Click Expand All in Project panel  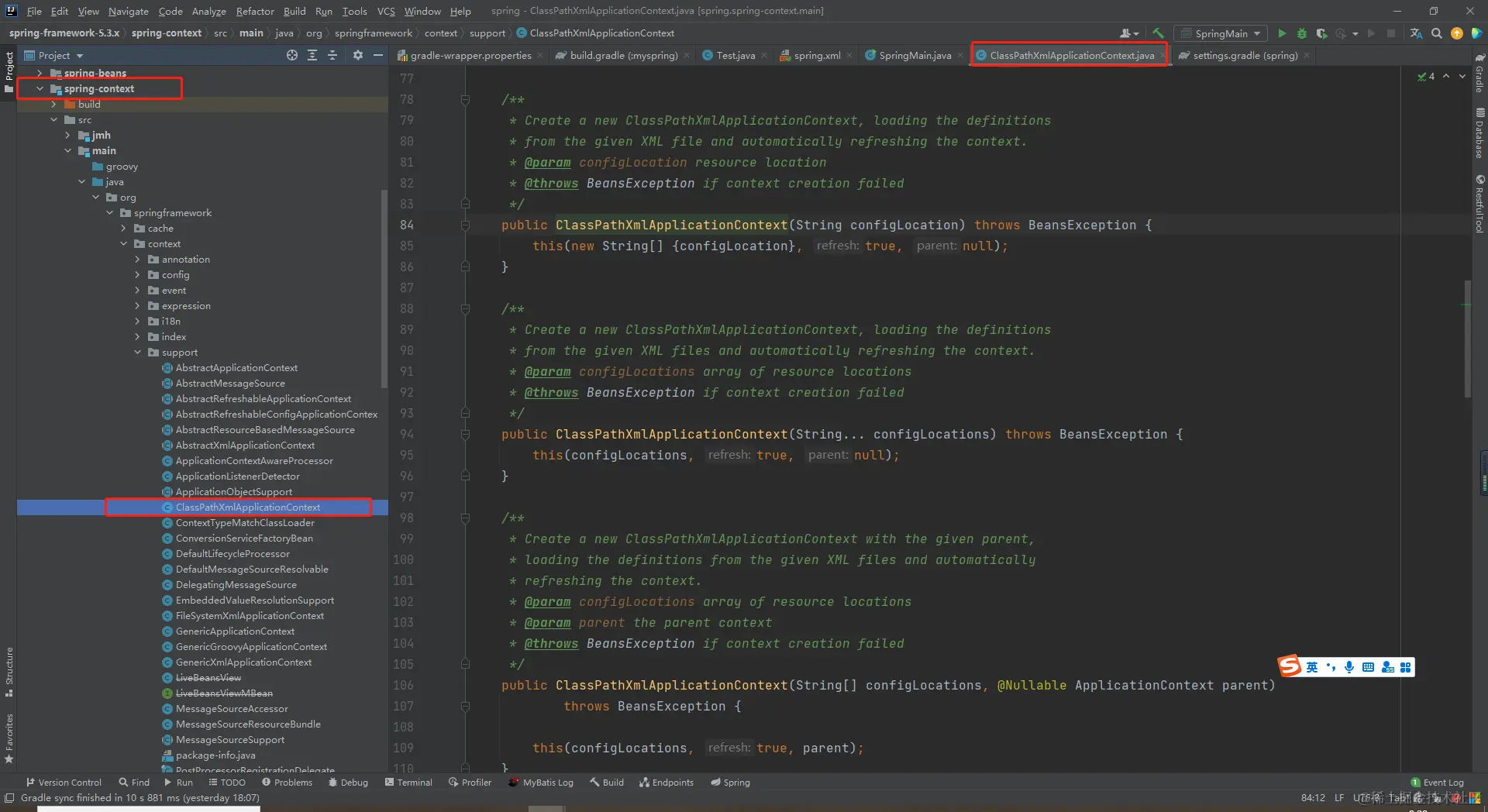[312, 55]
